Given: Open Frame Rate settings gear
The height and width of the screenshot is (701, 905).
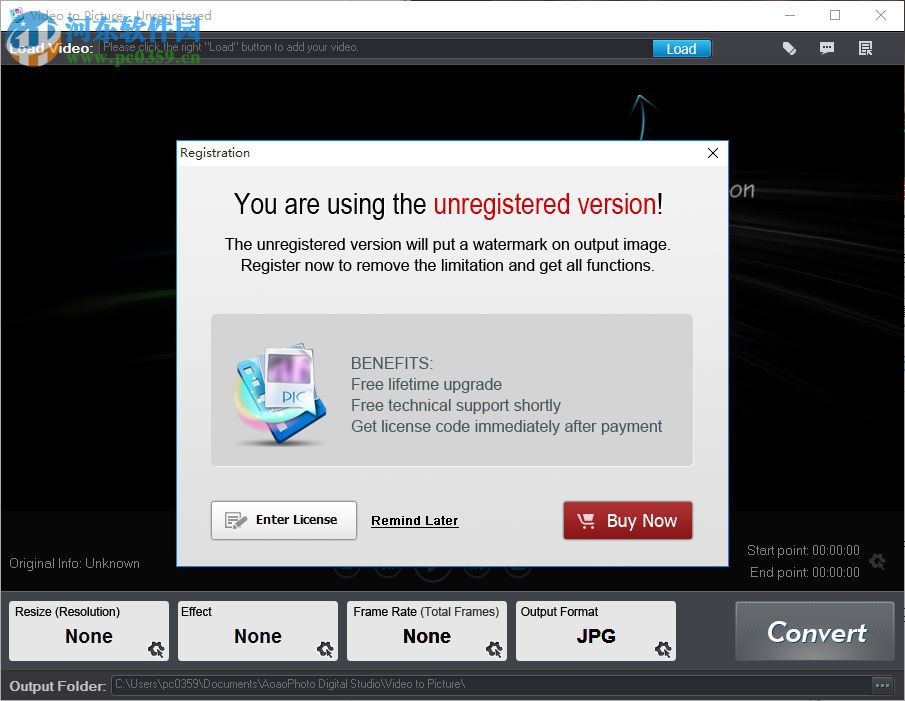Looking at the screenshot, I should point(494,650).
